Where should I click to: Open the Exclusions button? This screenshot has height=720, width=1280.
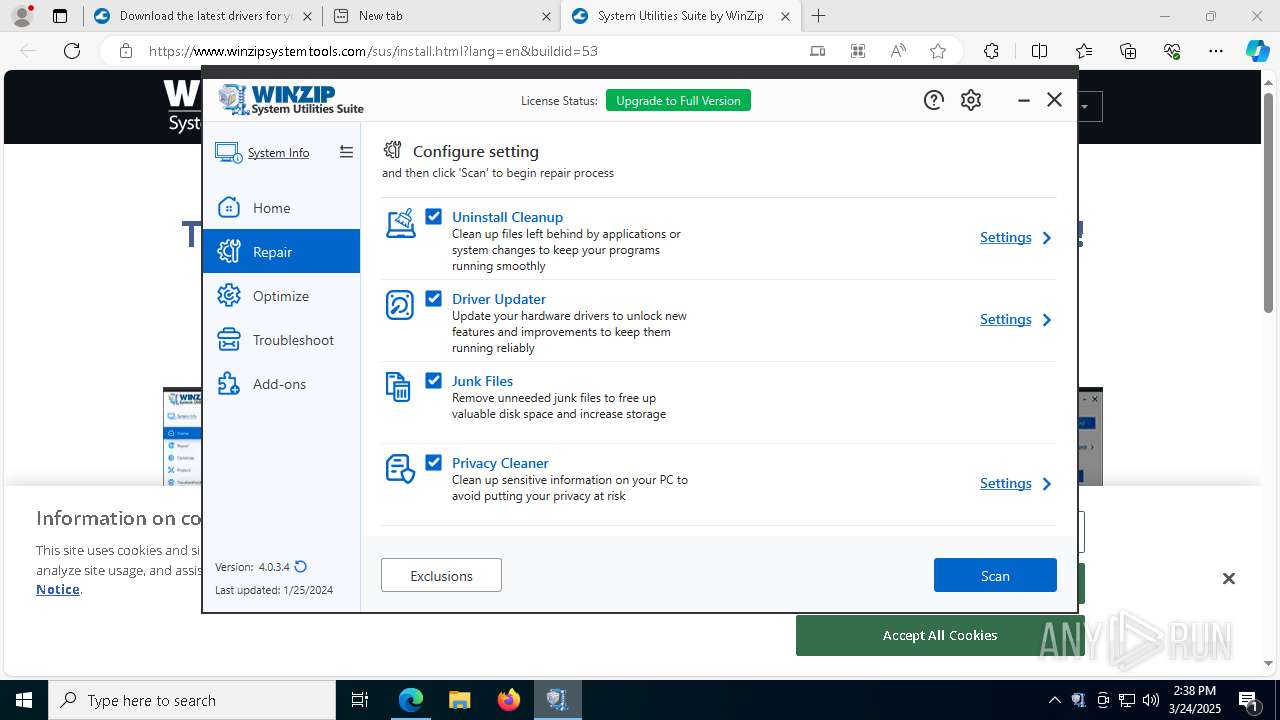441,575
